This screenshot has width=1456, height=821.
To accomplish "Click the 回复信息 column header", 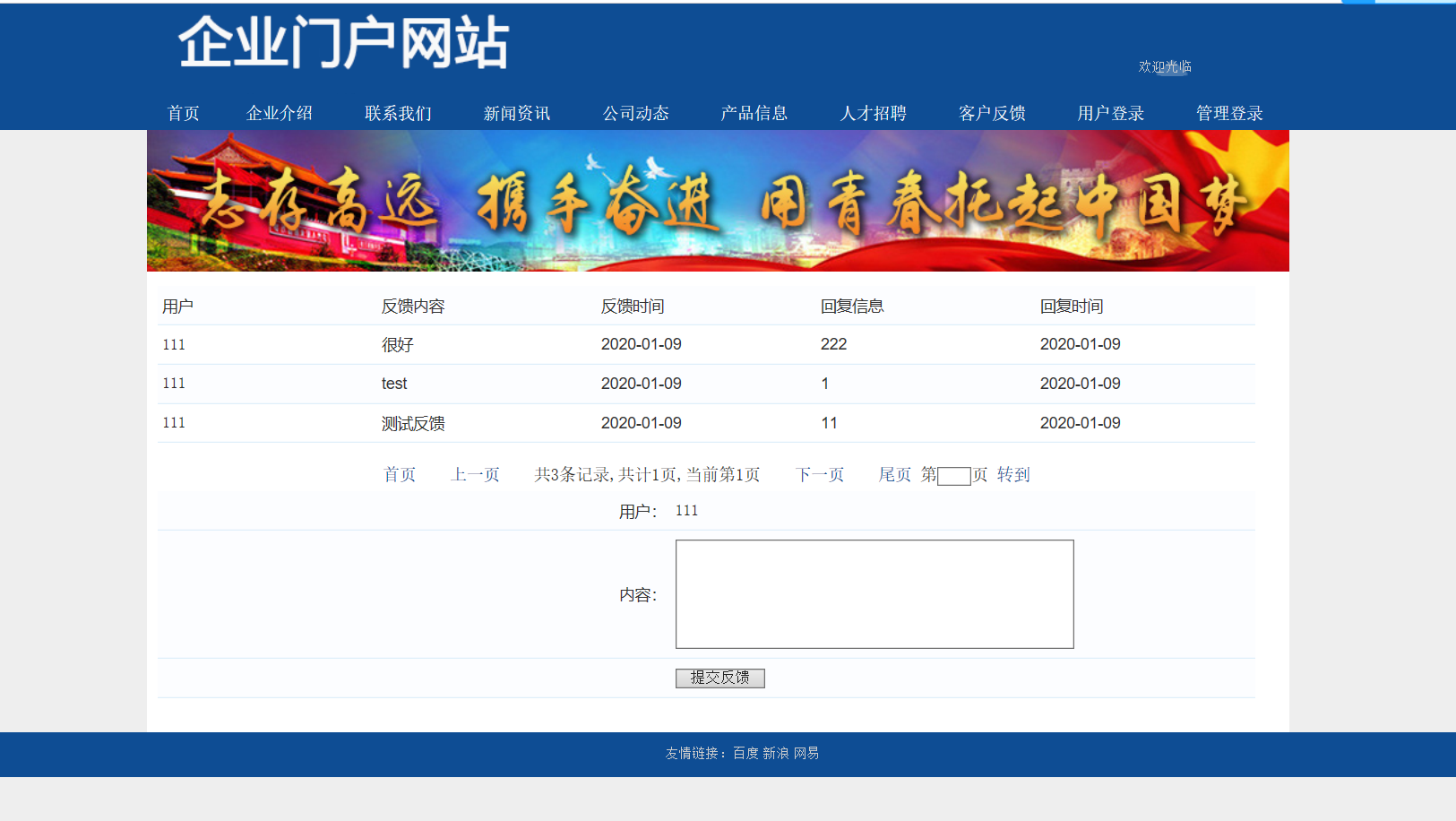I will click(852, 307).
